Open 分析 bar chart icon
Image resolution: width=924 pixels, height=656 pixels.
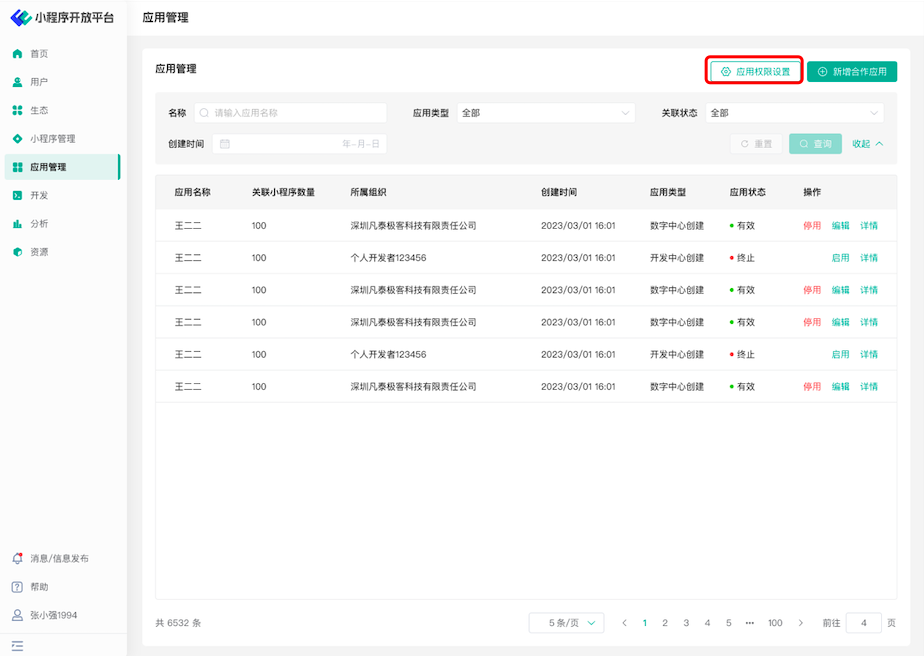pyautogui.click(x=17, y=224)
